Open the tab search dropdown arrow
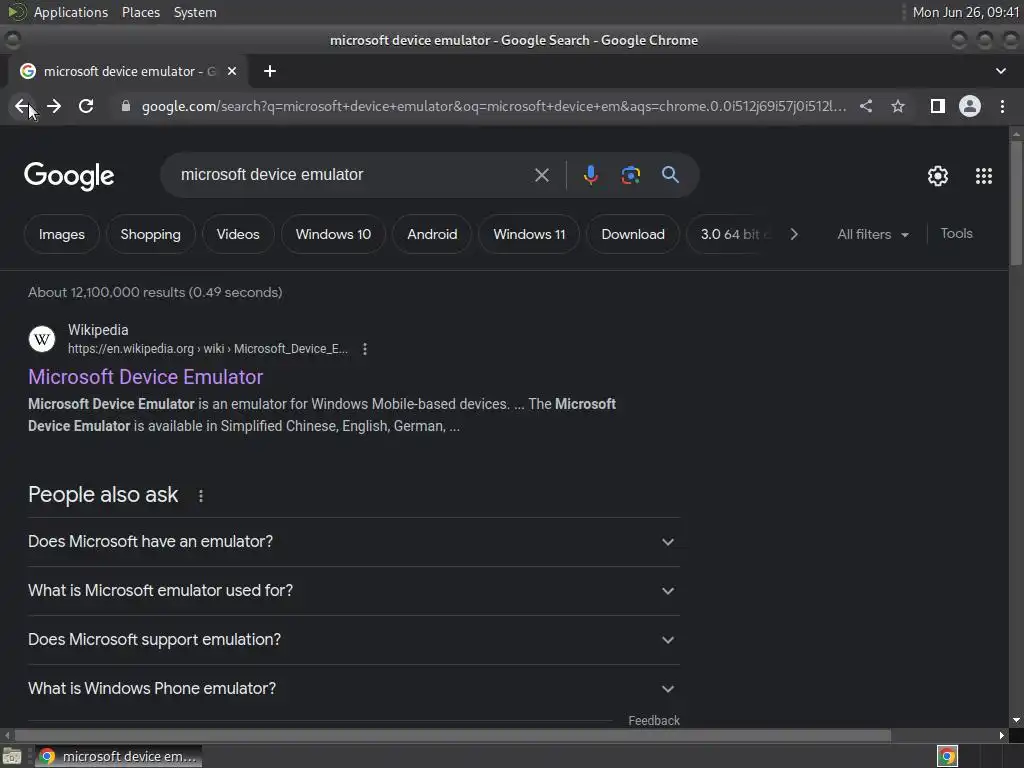The image size is (1024, 768). [1000, 71]
